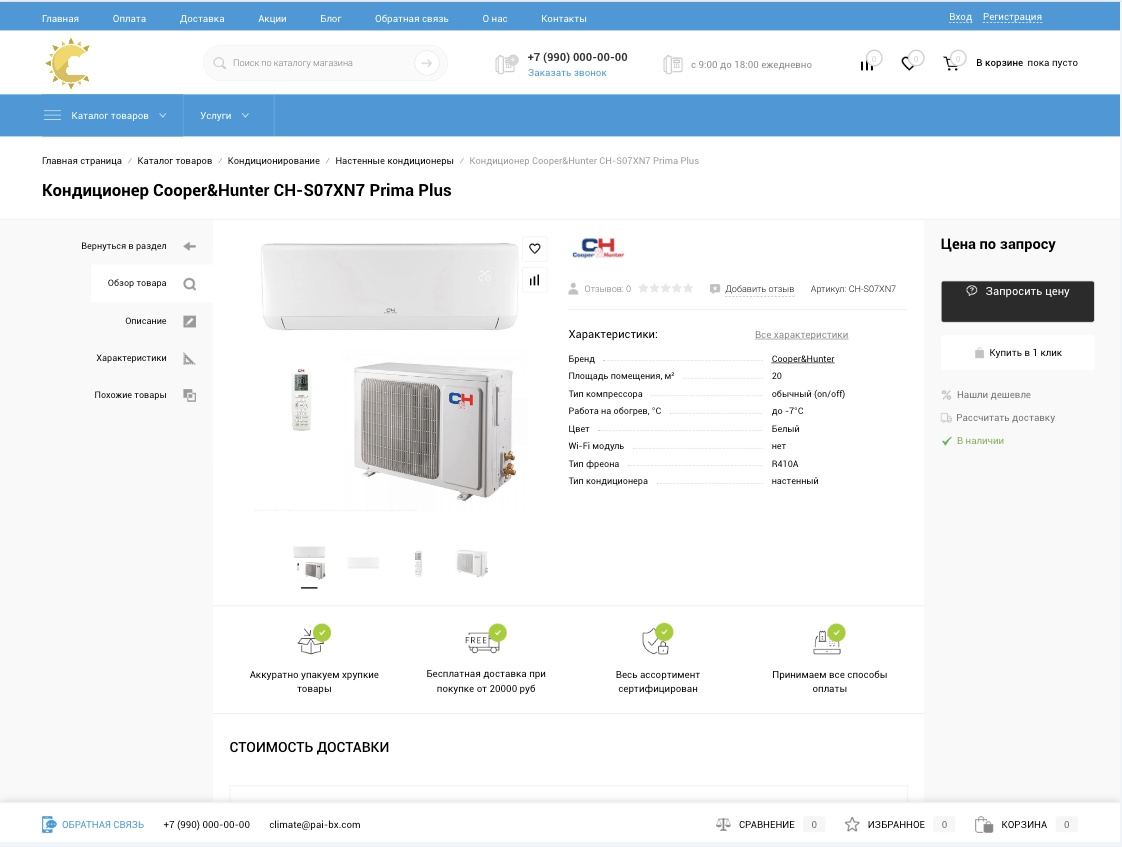Screen dimensions: 1122x847
Task: Add product to comparison with bars icon
Action: coord(535,280)
